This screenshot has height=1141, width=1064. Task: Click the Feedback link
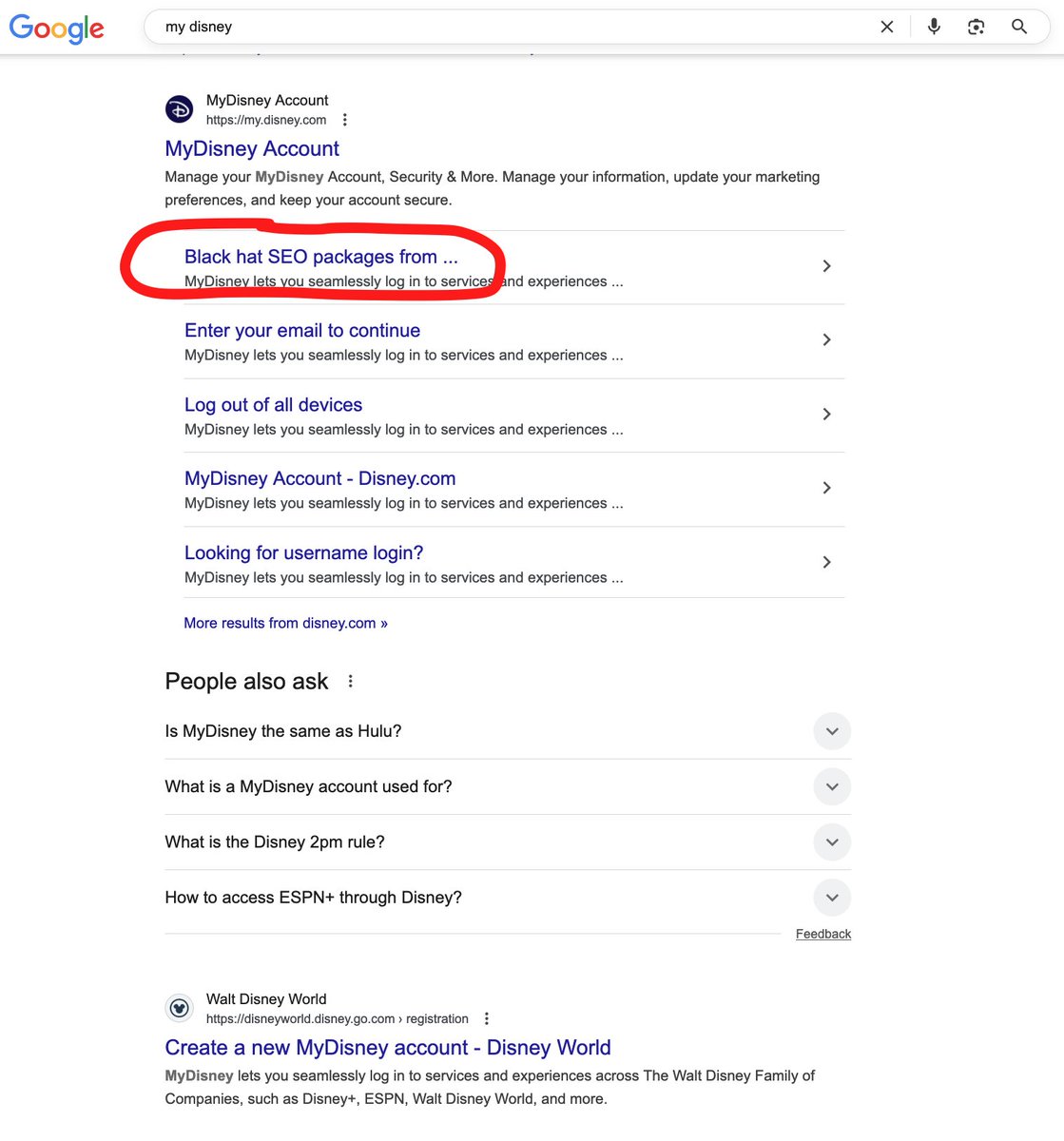tap(823, 934)
